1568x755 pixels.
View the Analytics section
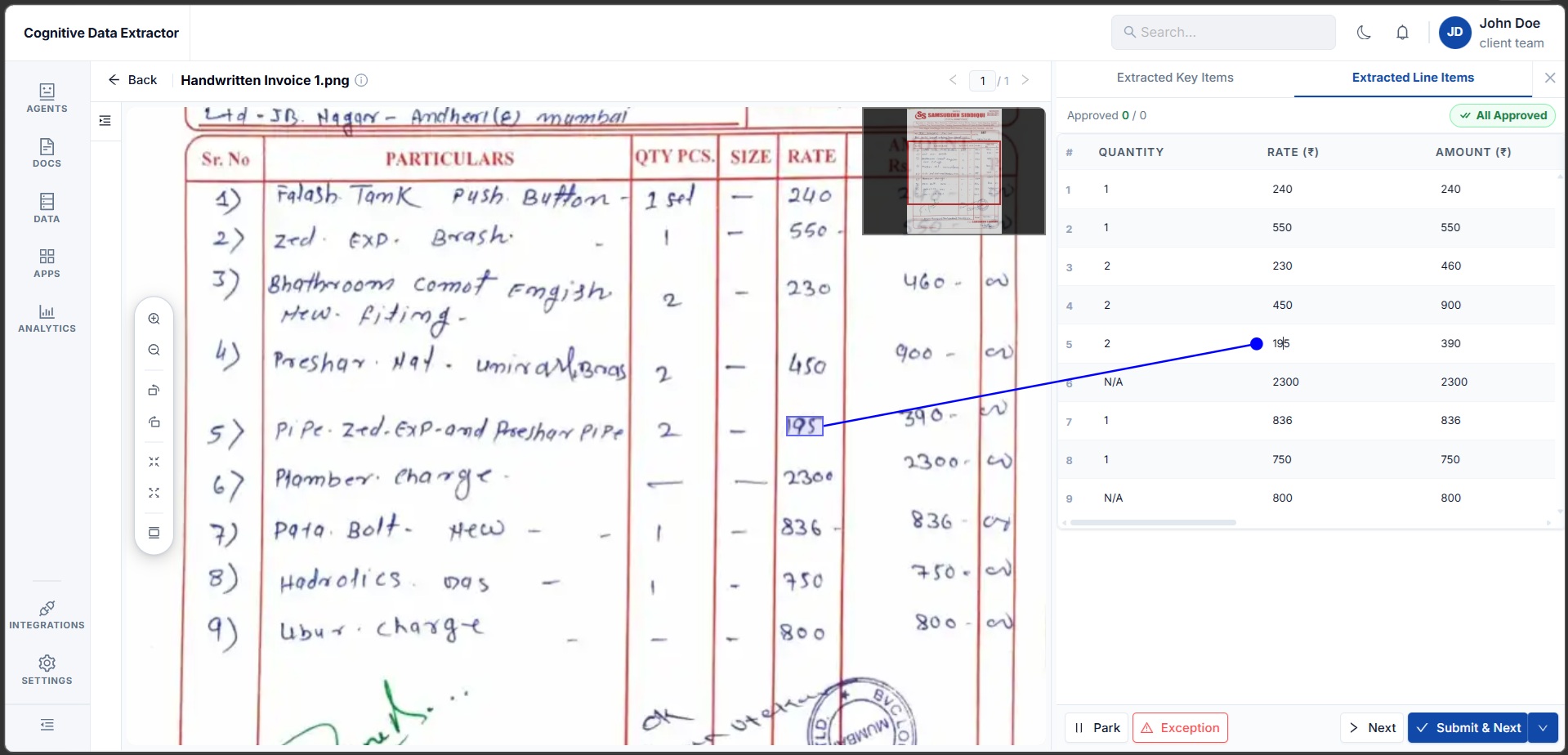[x=47, y=318]
